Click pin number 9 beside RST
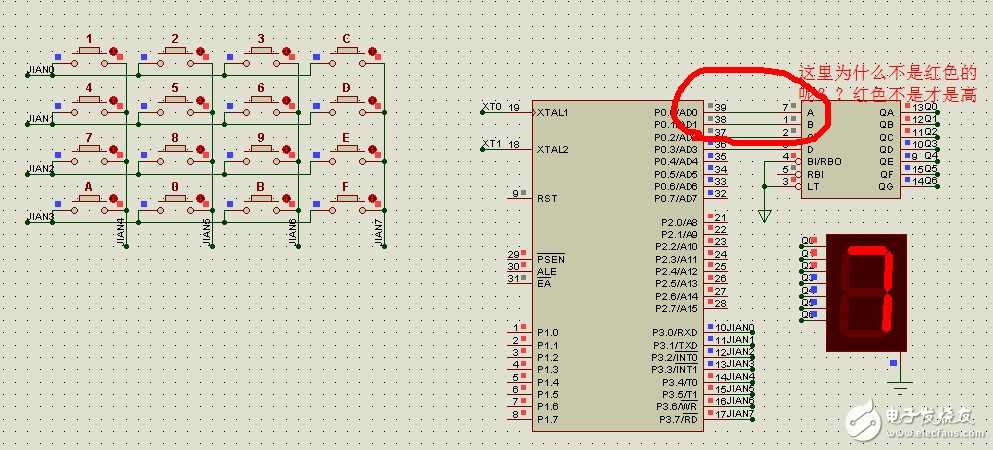 click(x=515, y=192)
